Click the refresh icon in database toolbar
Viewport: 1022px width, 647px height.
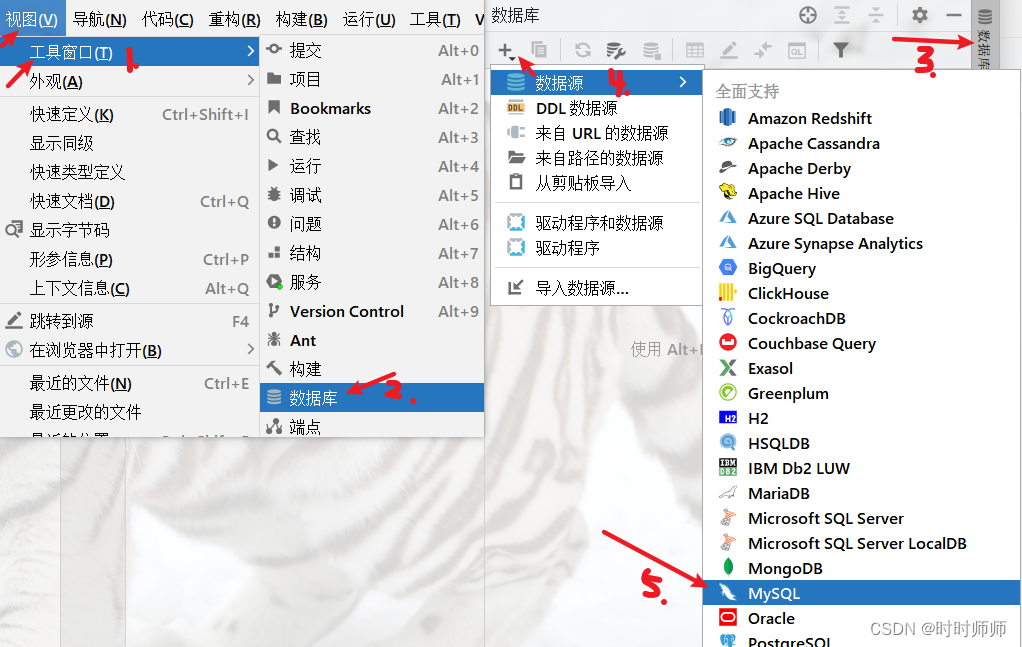(583, 50)
